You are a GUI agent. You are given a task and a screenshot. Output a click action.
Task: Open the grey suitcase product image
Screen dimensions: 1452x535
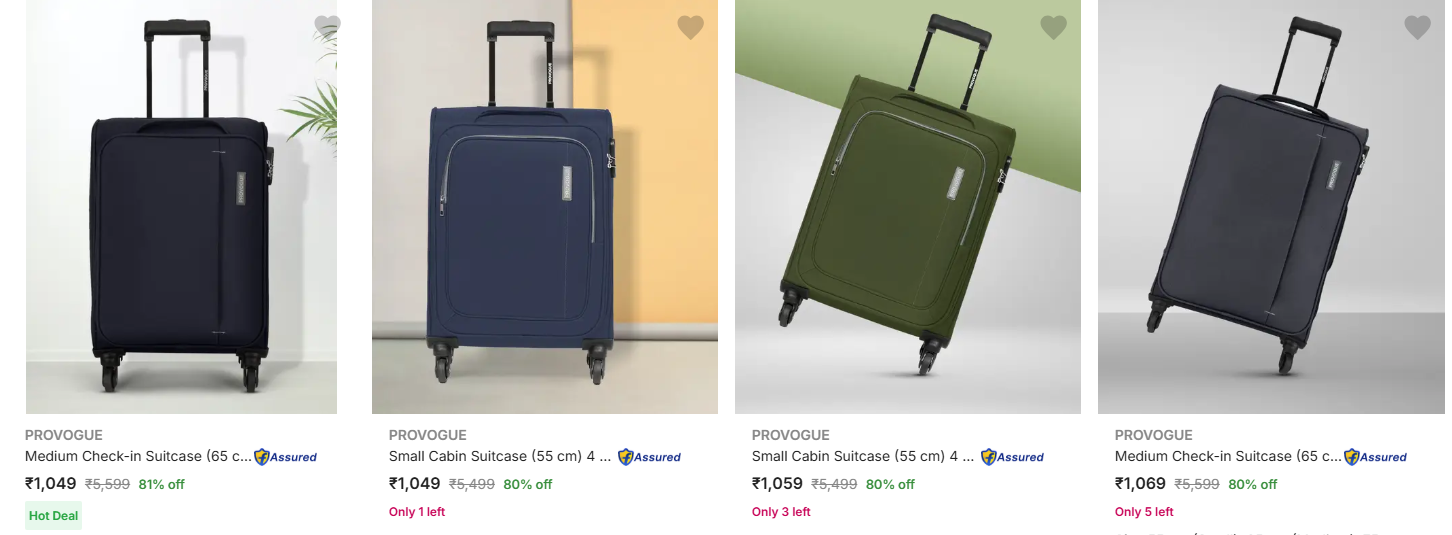(1270, 210)
